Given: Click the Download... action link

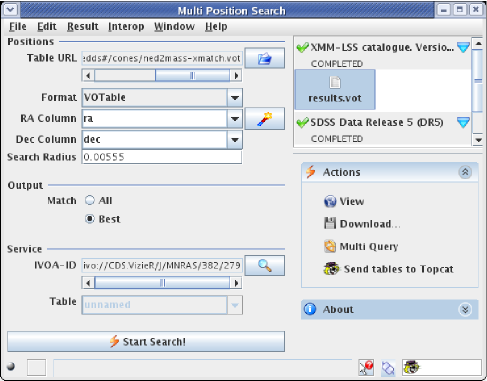Looking at the screenshot, I should click(370, 224).
